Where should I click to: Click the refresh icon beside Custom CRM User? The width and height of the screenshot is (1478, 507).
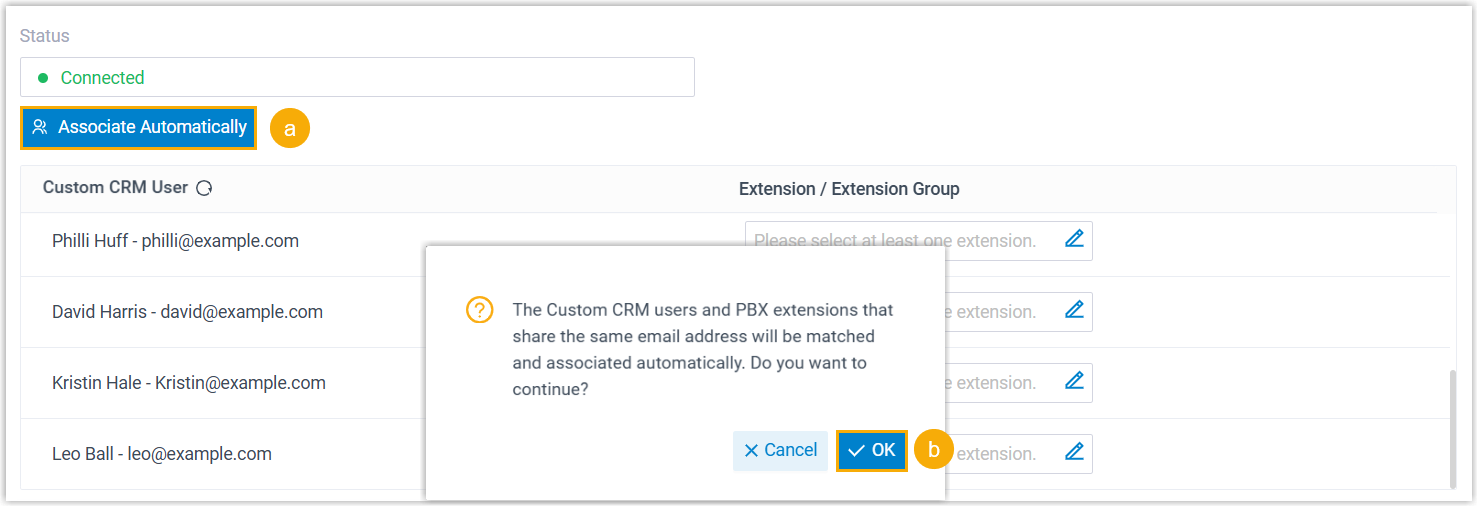click(x=204, y=188)
